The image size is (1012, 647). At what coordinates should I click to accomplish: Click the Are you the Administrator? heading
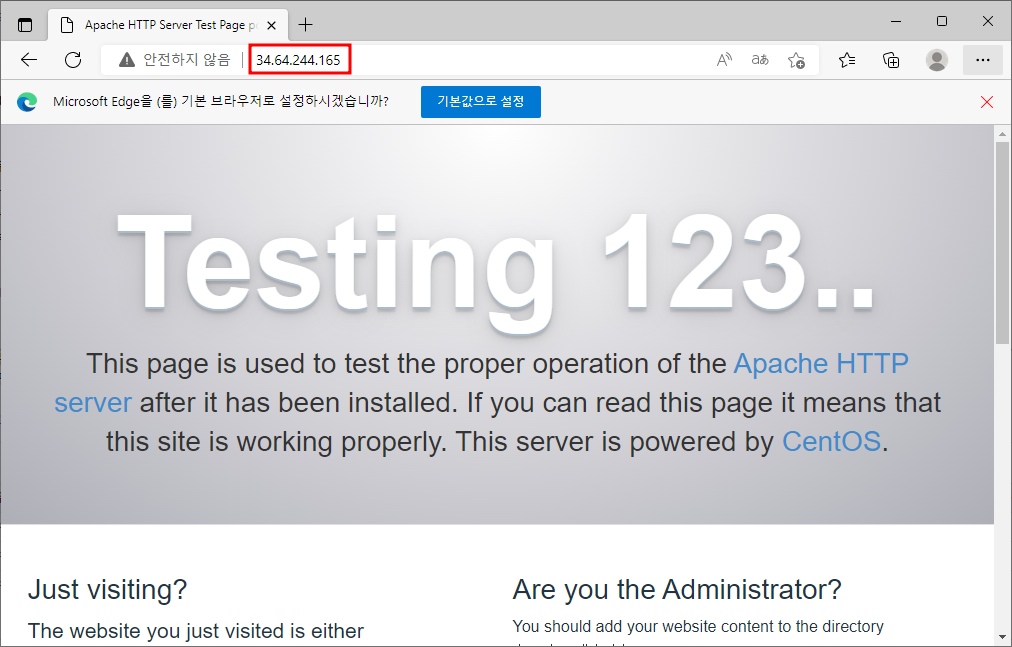coord(677,590)
